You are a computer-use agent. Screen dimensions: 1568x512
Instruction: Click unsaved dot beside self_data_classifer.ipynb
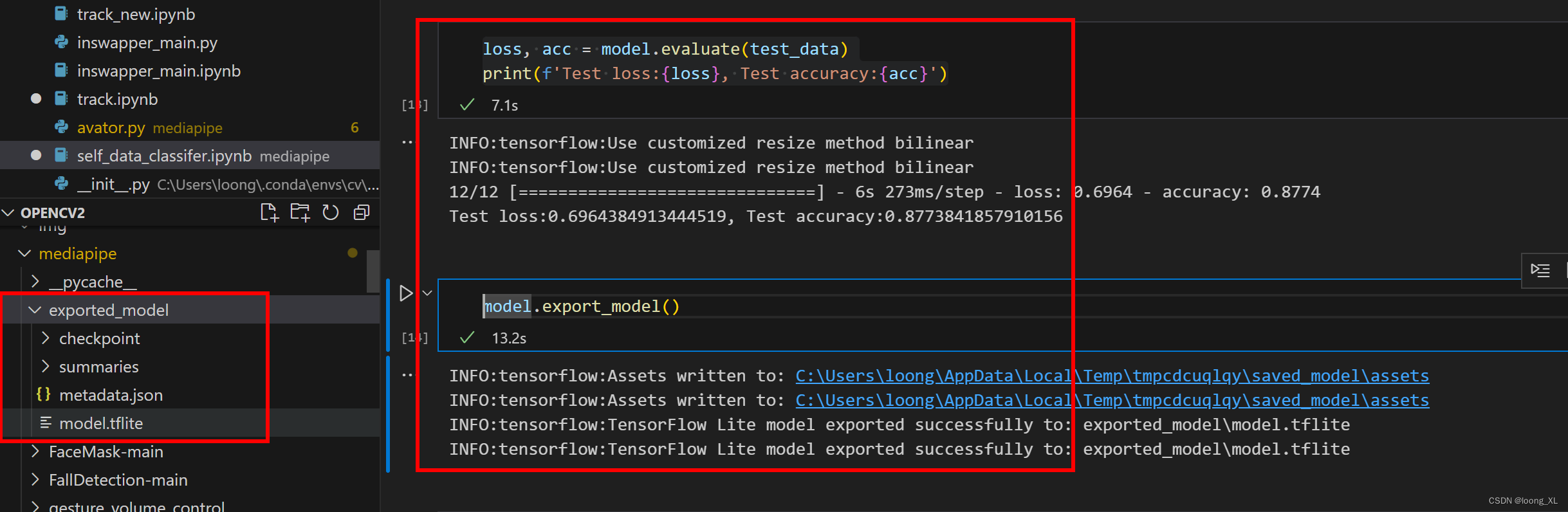[36, 155]
